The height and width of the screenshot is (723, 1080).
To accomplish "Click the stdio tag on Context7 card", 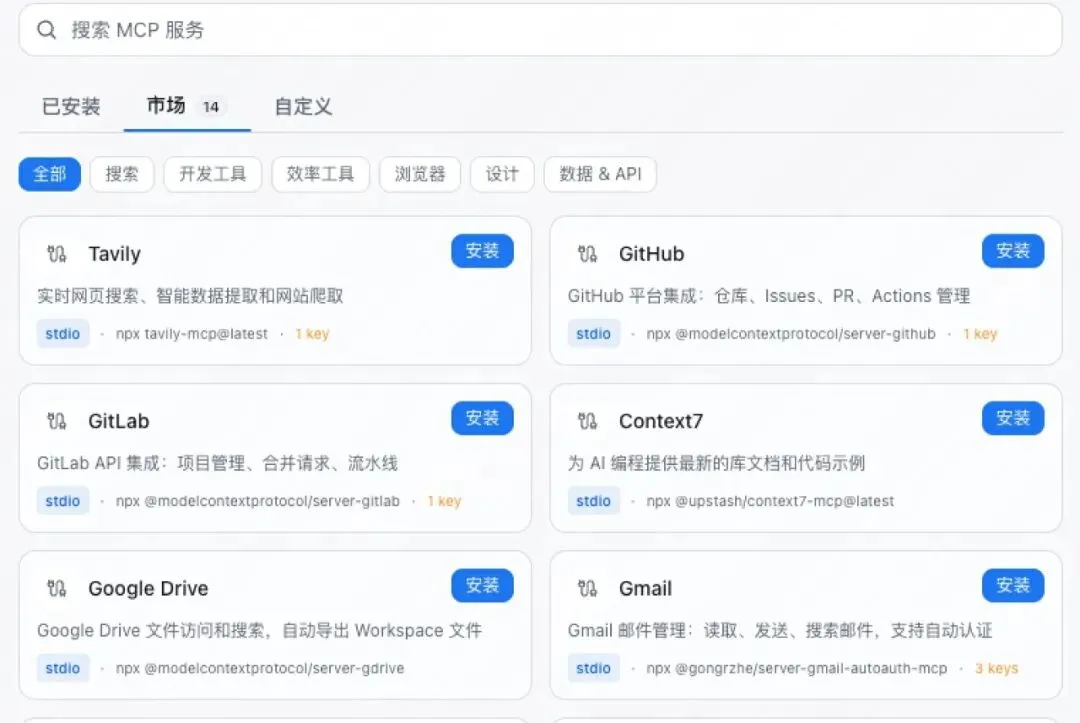I will 593,501.
